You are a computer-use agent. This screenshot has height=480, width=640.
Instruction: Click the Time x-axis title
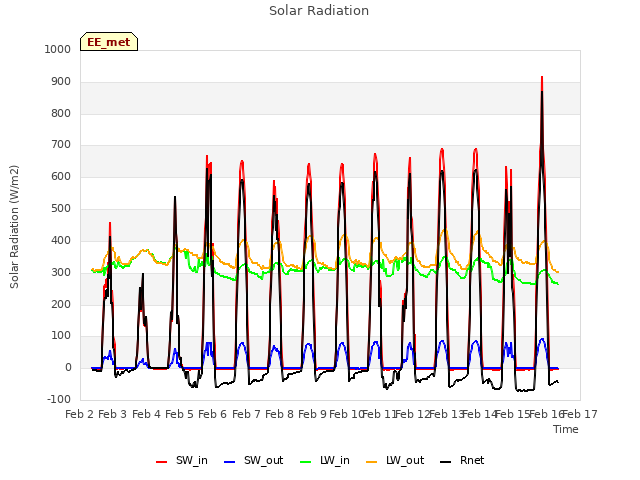pyautogui.click(x=566, y=429)
